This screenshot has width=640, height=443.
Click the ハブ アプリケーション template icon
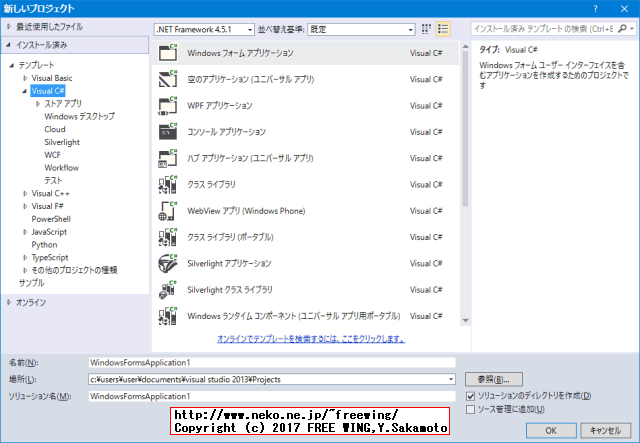(x=168, y=158)
